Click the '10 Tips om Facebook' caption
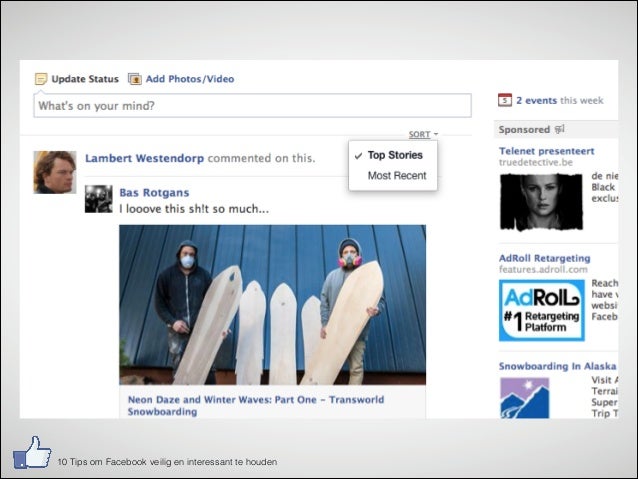The image size is (638, 479). pyautogui.click(x=167, y=462)
